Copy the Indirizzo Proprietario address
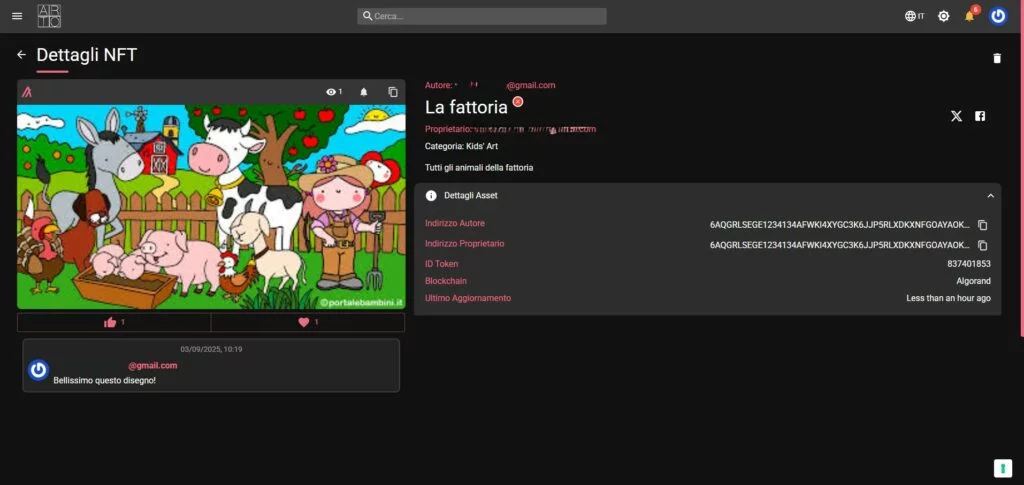The width and height of the screenshot is (1024, 485). tap(982, 245)
